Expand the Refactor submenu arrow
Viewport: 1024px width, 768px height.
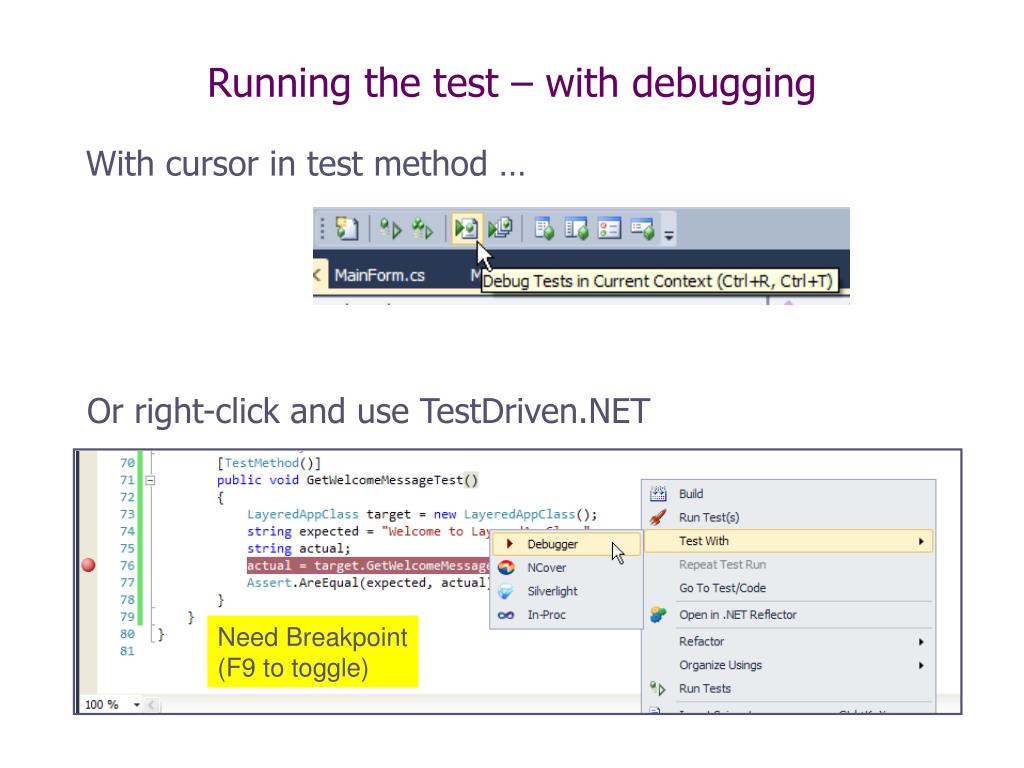[921, 642]
